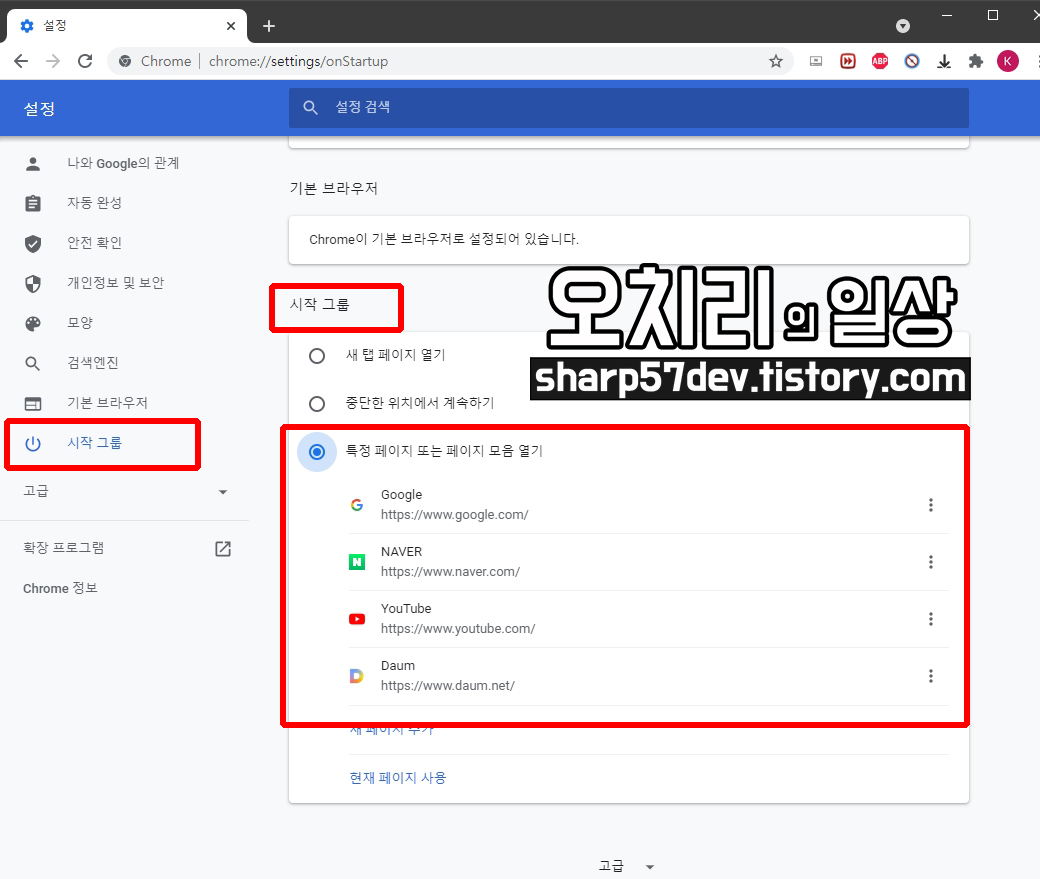Screen dimensions: 1040x879
Task: Click the cast/media icon in toolbar
Action: [x=816, y=62]
